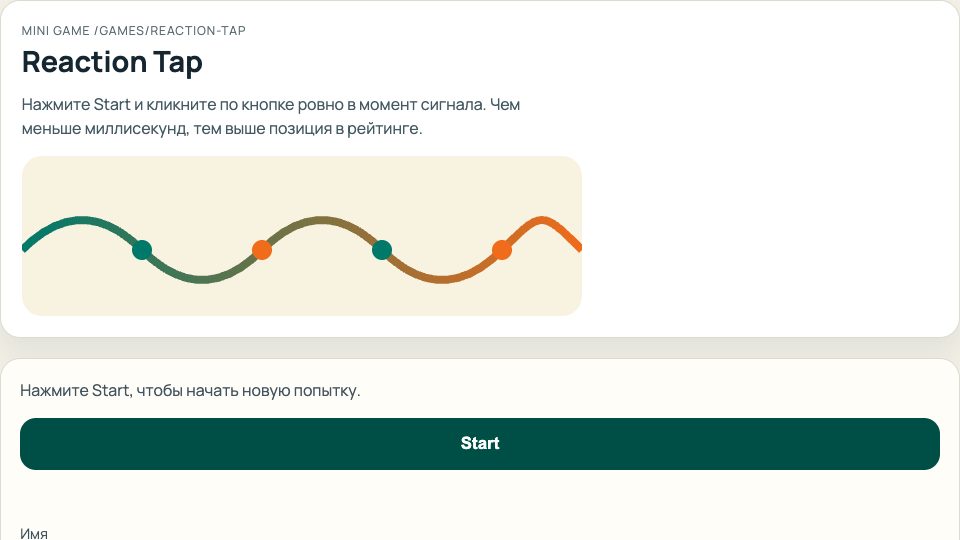This screenshot has width=960, height=540.
Task: Click the orange wave crest at far right
Action: [x=543, y=220]
